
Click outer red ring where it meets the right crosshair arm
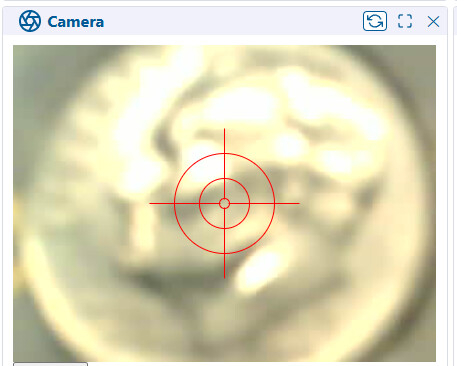pyautogui.click(x=275, y=203)
